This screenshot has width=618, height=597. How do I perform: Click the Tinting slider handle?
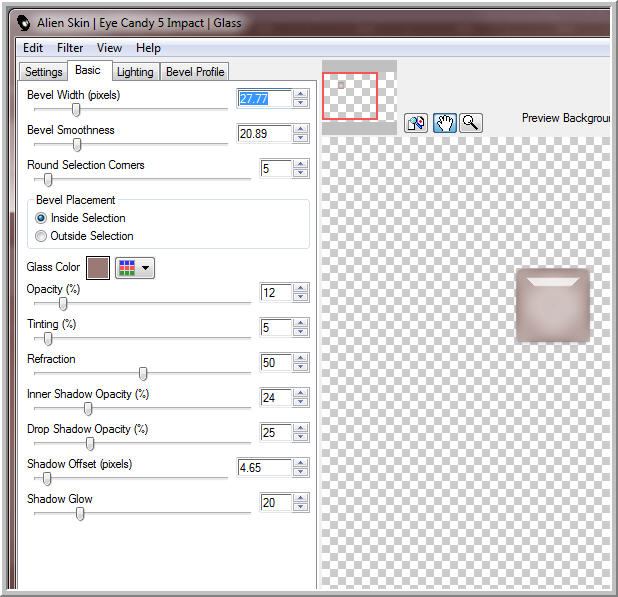pos(48,339)
